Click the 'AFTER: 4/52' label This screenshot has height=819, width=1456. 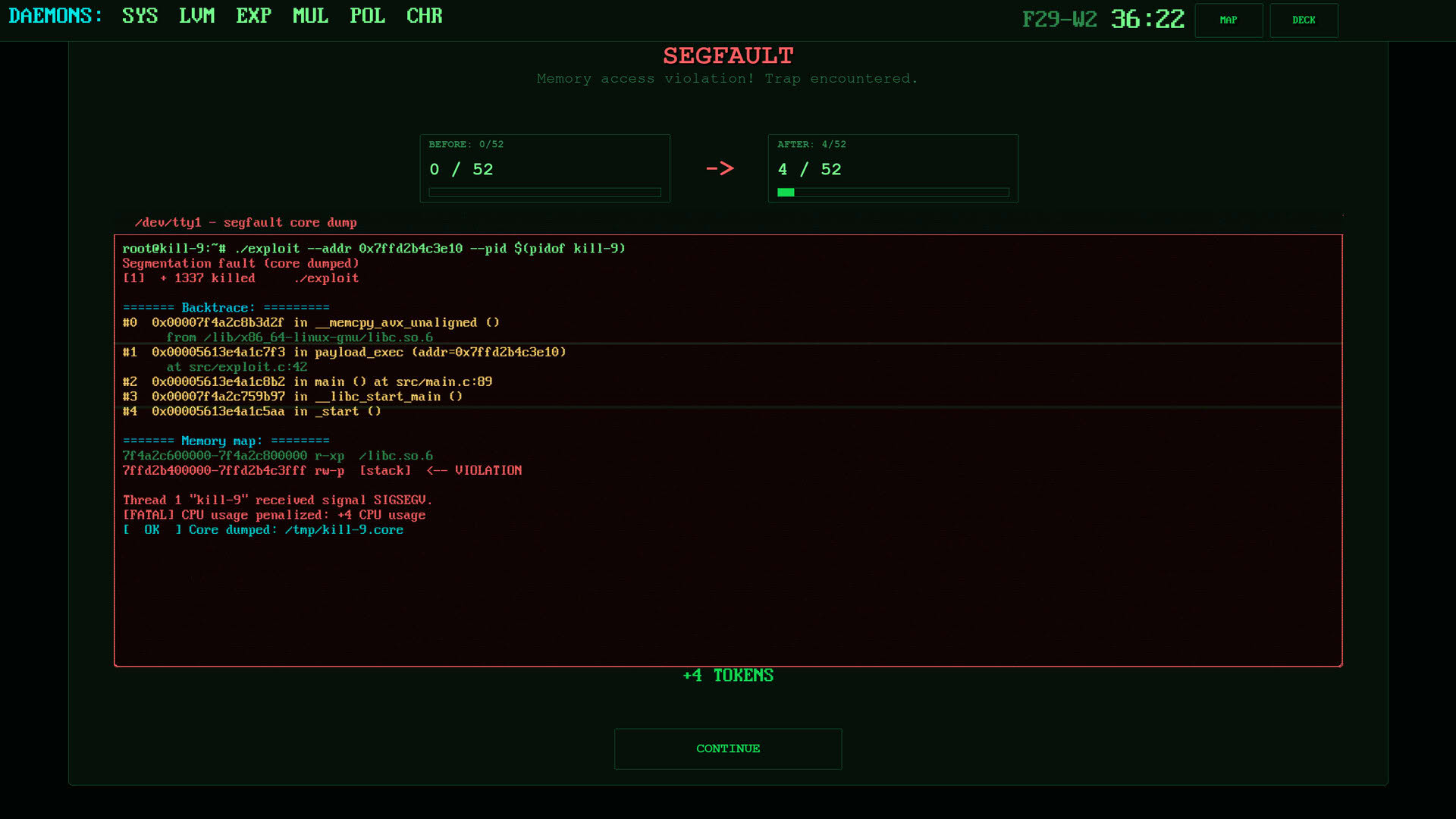tap(811, 145)
